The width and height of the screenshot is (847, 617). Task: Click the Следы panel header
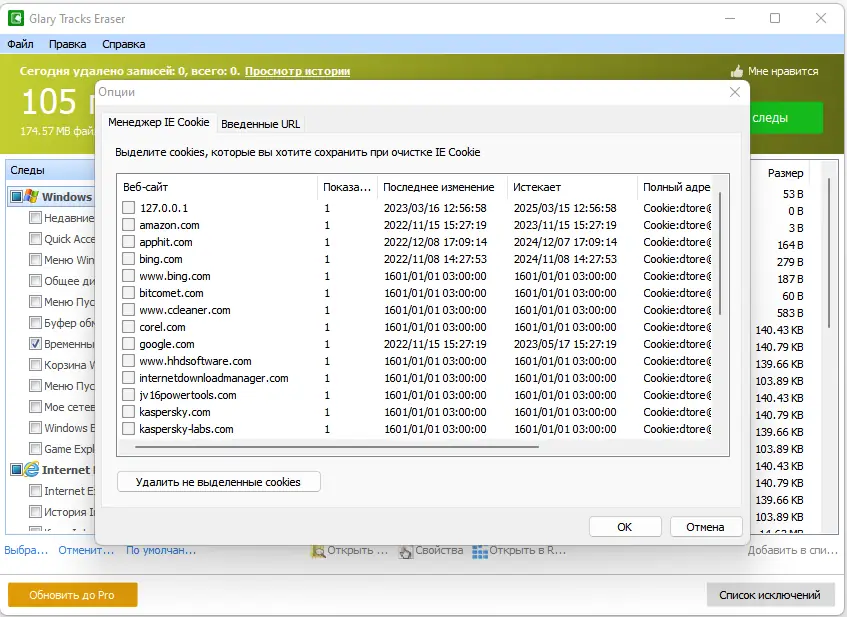pyautogui.click(x=50, y=170)
